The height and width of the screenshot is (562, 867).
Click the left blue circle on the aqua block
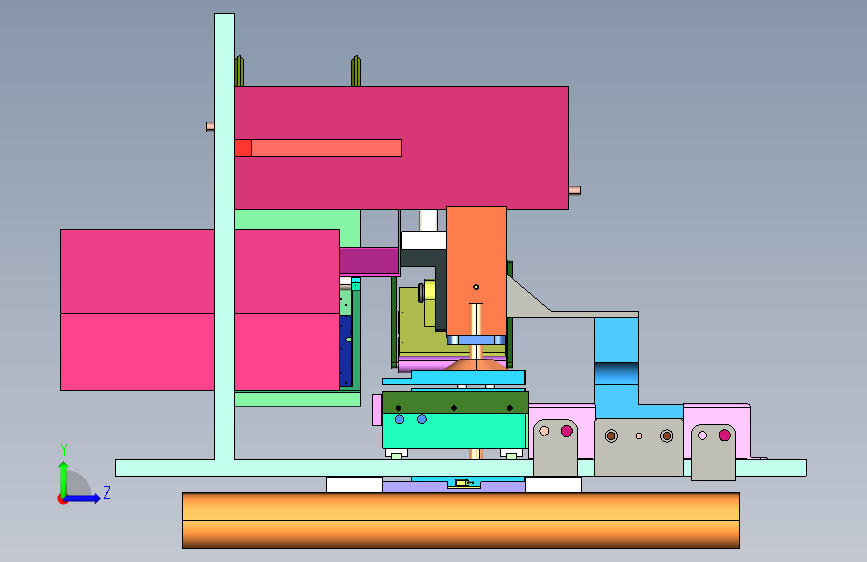click(x=400, y=420)
